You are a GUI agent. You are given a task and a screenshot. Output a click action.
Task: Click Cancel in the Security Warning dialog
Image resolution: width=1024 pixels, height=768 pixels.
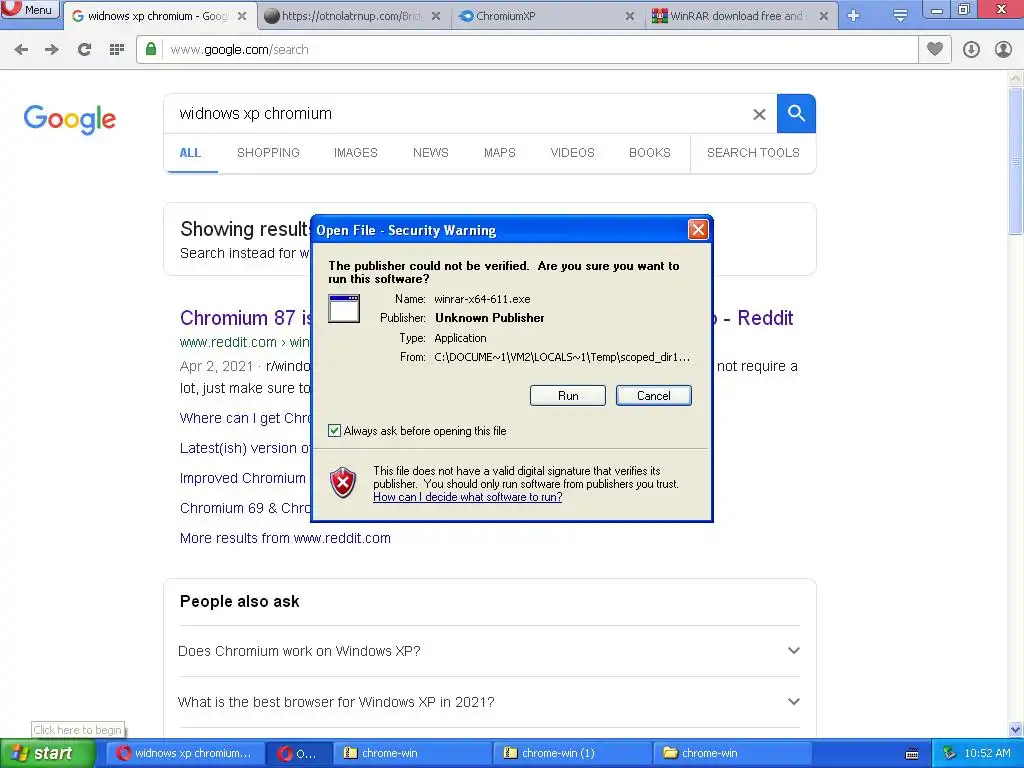[x=654, y=396]
